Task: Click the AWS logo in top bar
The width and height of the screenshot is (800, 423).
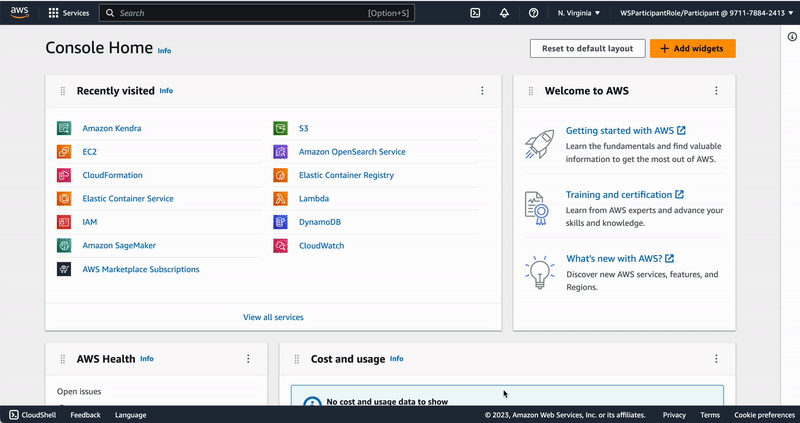Action: 19,13
